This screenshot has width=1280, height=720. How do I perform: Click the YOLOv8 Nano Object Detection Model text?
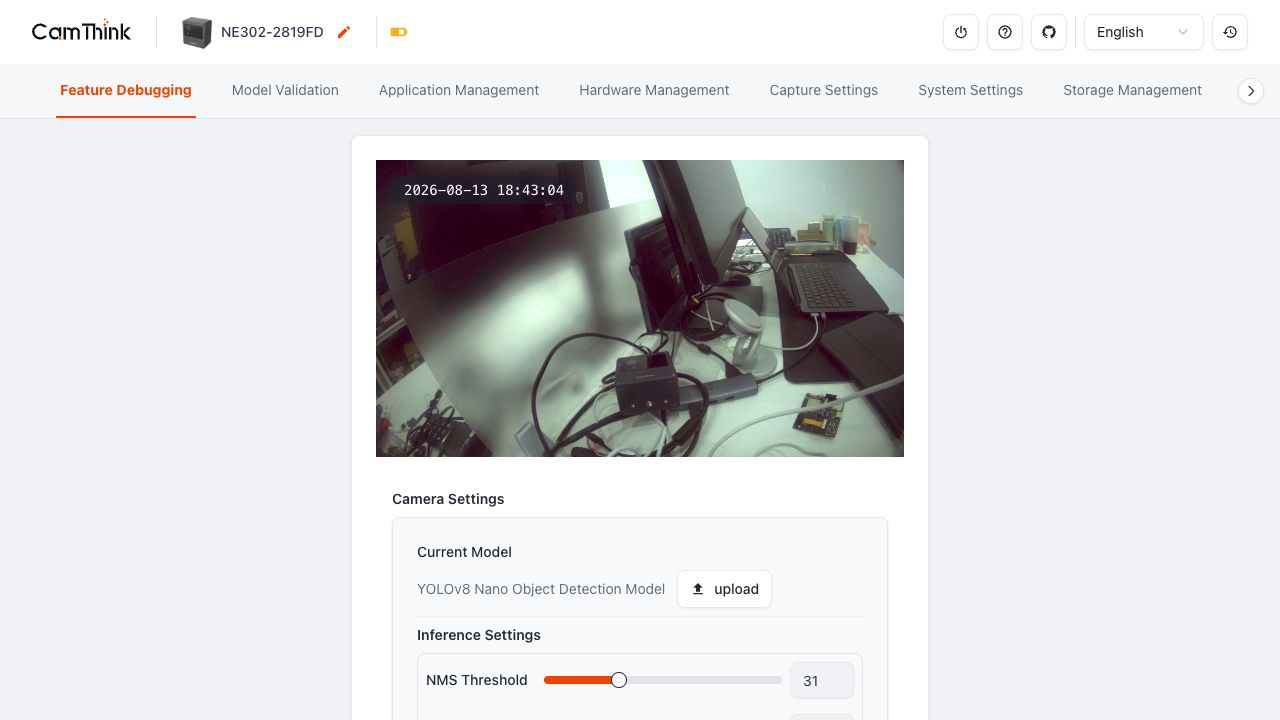coord(541,589)
